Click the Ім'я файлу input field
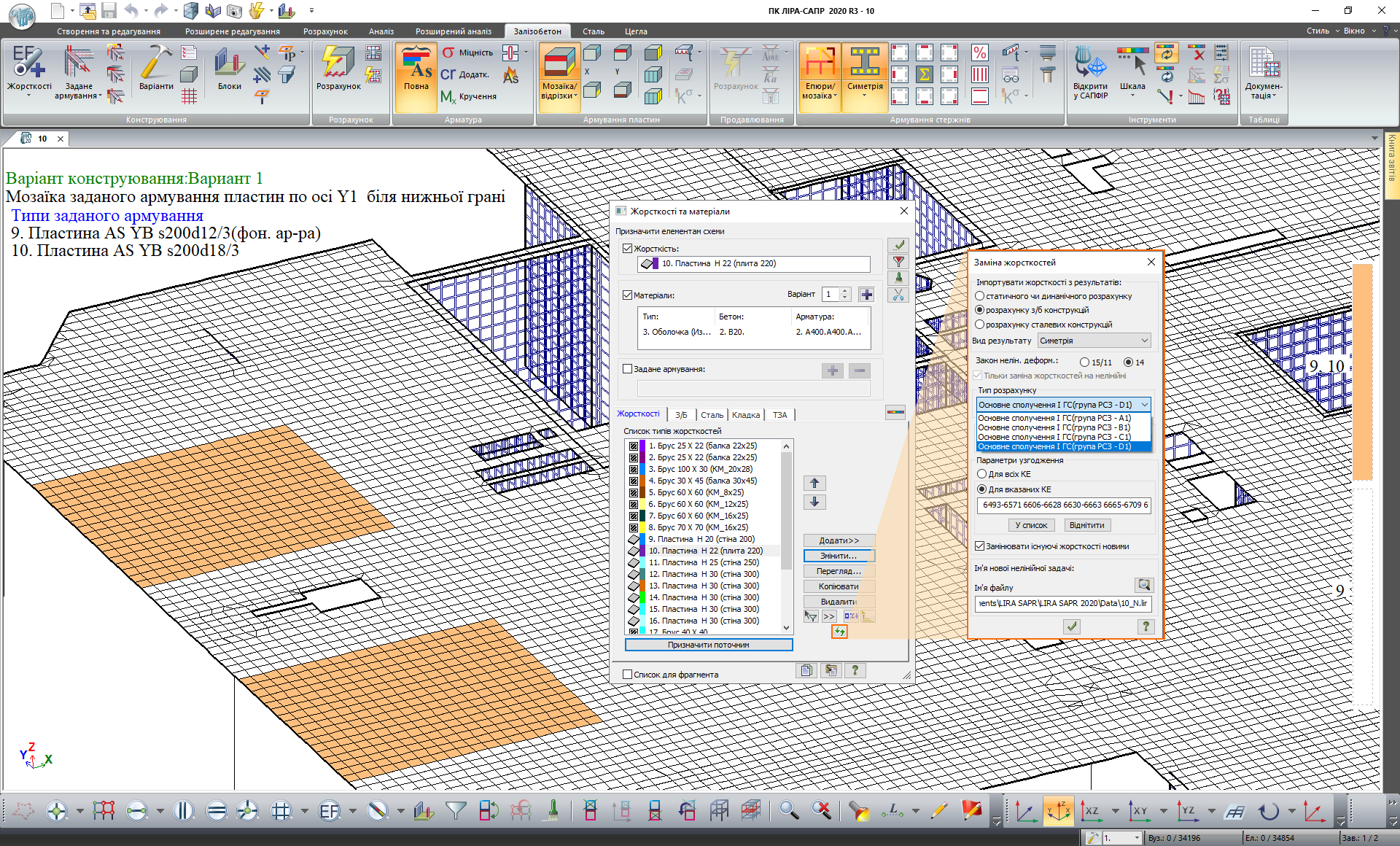Viewport: 1400px width, 846px height. (x=1062, y=603)
